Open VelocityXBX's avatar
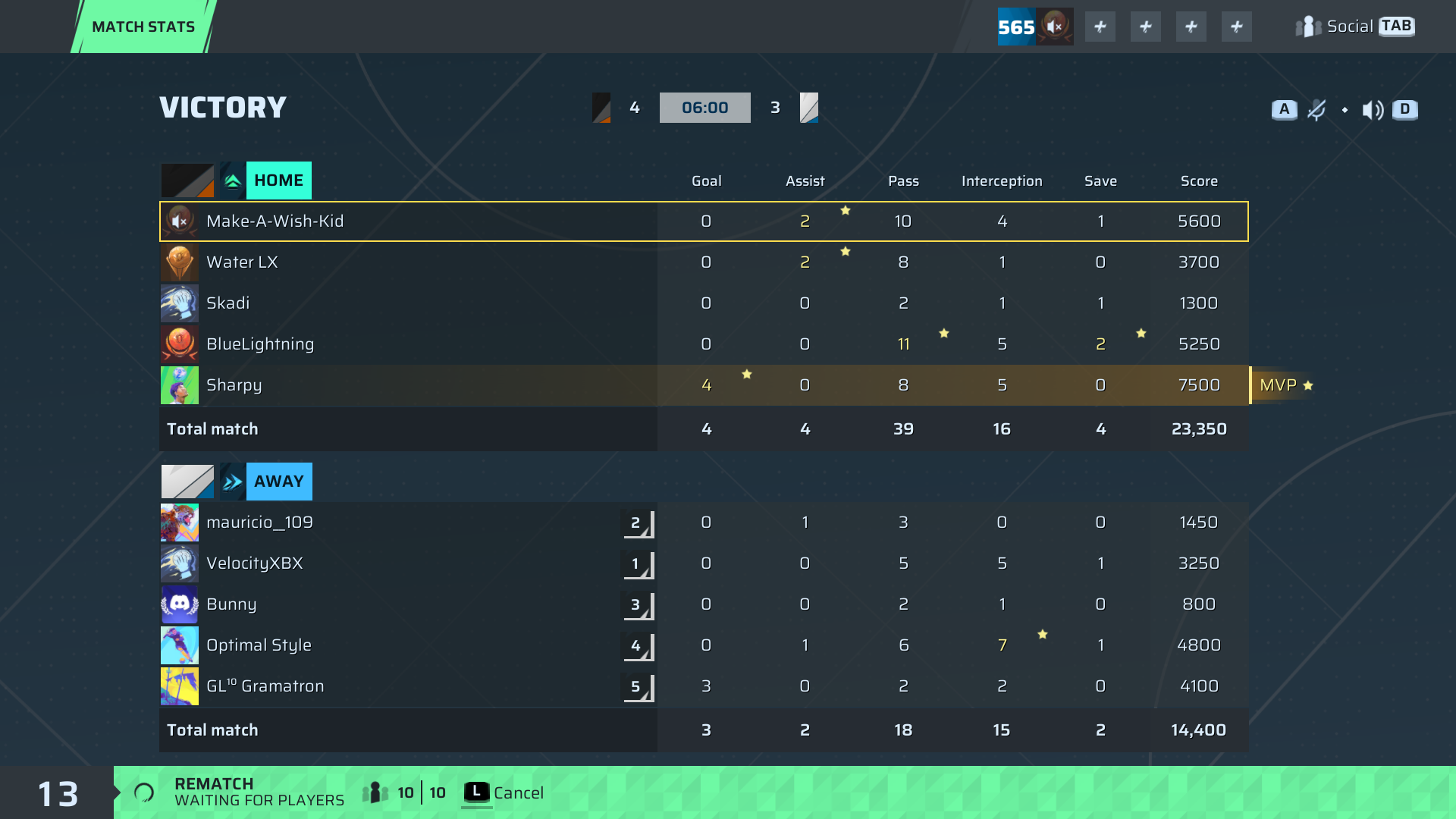The width and height of the screenshot is (1456, 819). (180, 563)
